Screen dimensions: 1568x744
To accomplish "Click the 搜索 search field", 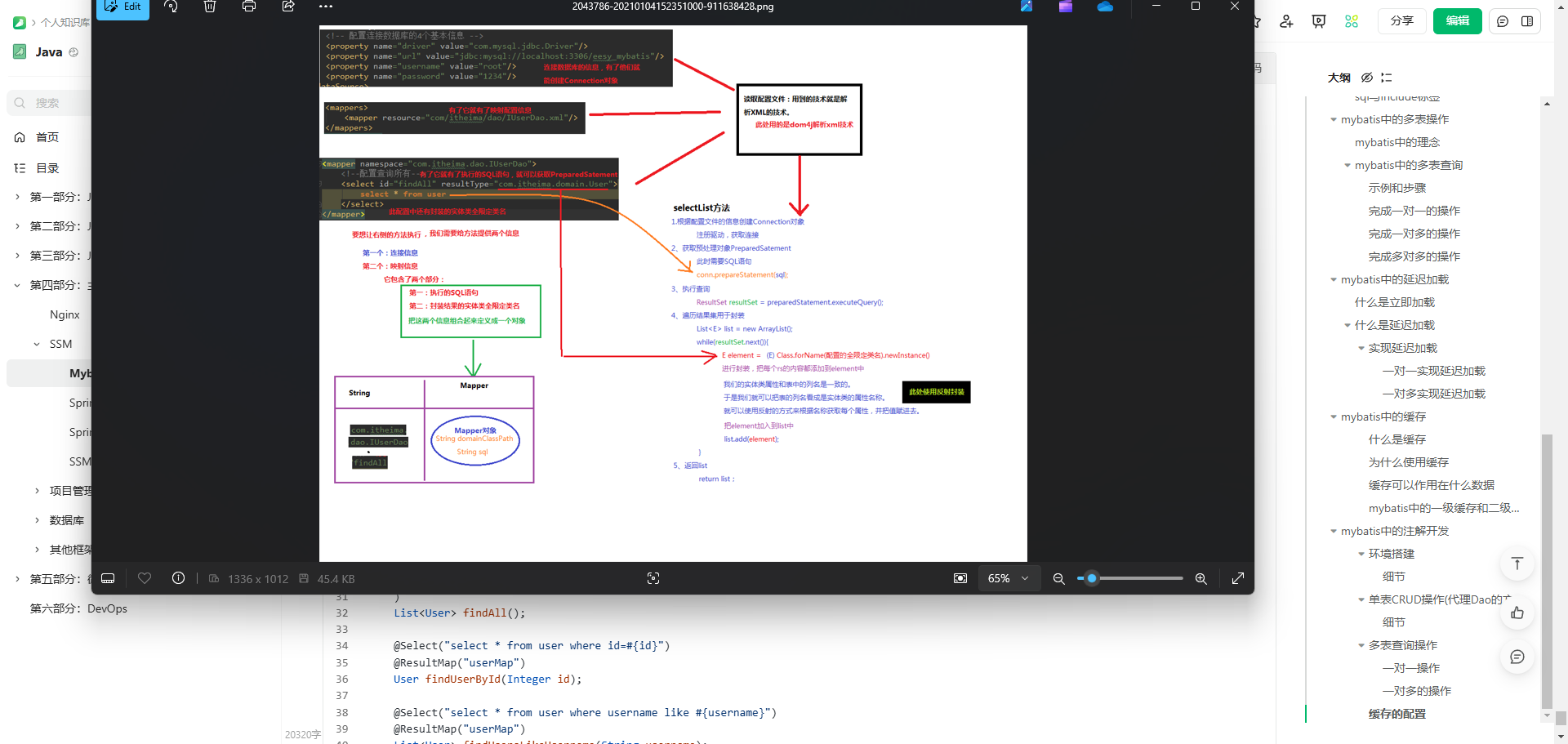I will (47, 103).
